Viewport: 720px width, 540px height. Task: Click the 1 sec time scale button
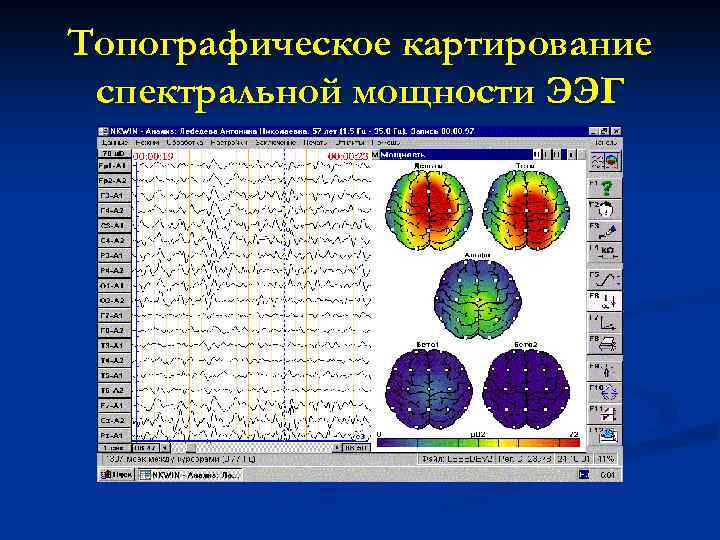114,447
